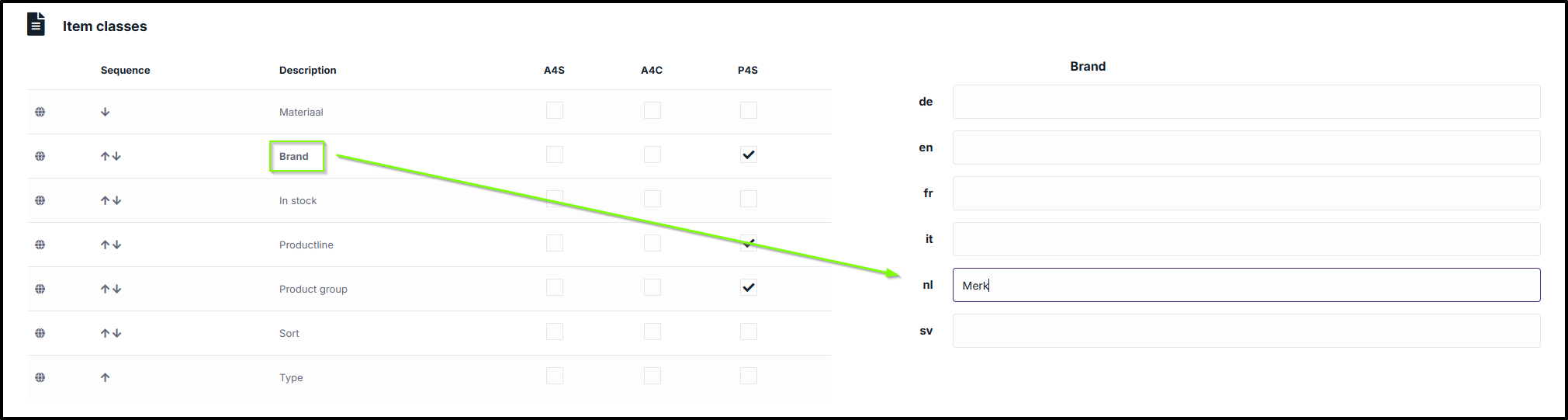Tick P4S checkbox for Type row
Image resolution: width=1568 pixels, height=420 pixels.
click(749, 376)
